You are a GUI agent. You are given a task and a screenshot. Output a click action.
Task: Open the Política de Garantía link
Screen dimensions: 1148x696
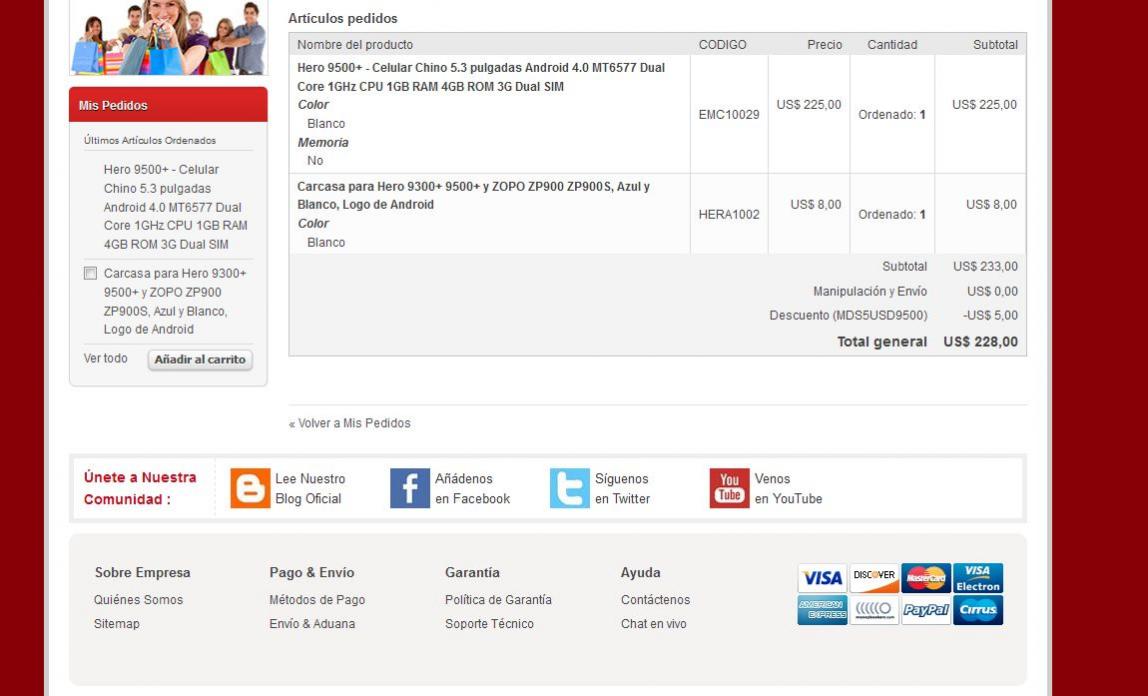(498, 599)
